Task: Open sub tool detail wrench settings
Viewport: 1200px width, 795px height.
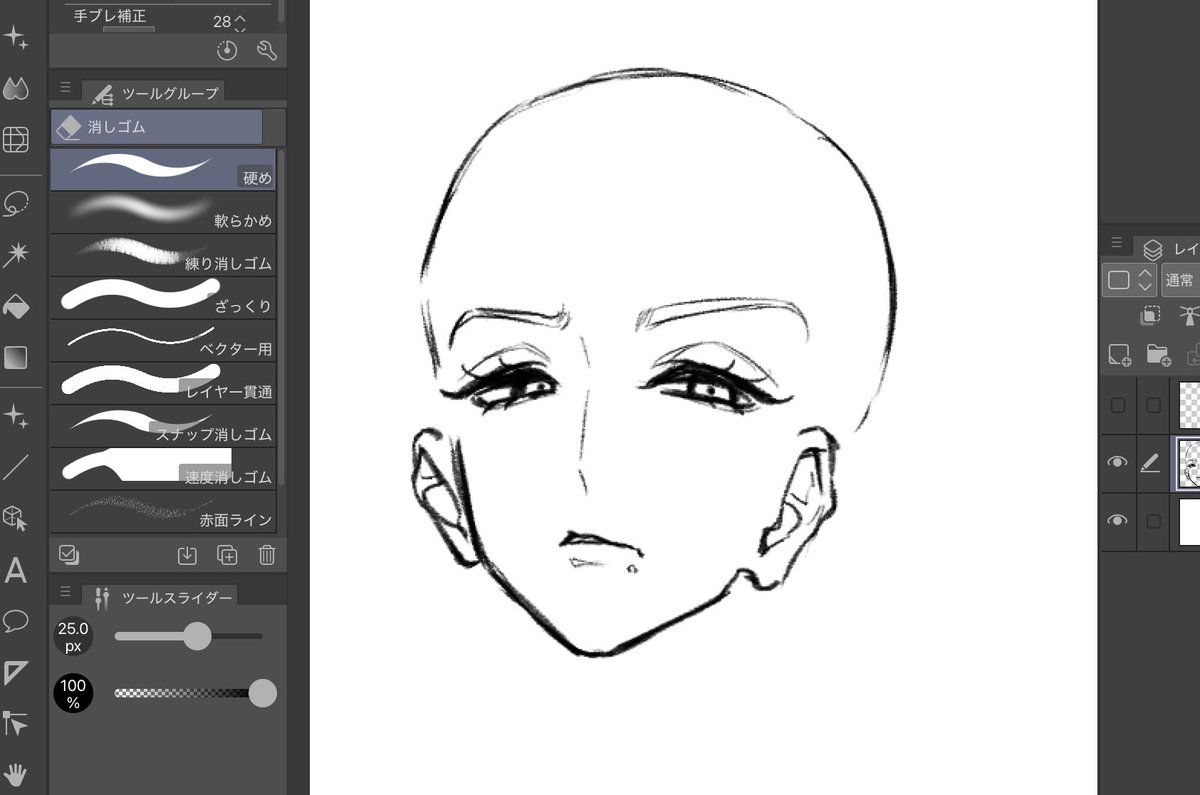Action: [x=266, y=50]
